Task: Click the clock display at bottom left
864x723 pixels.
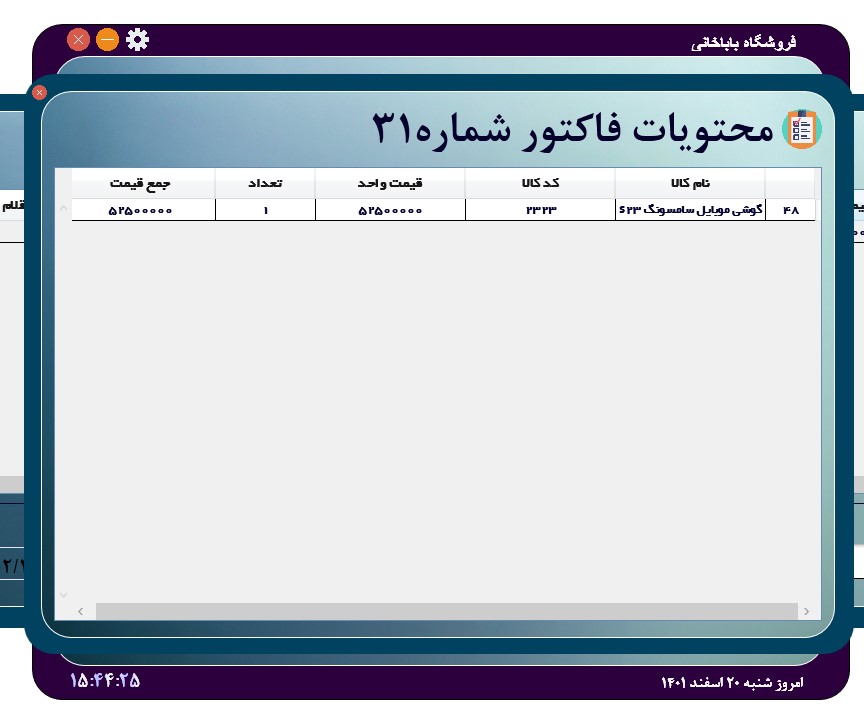Action: [x=105, y=681]
